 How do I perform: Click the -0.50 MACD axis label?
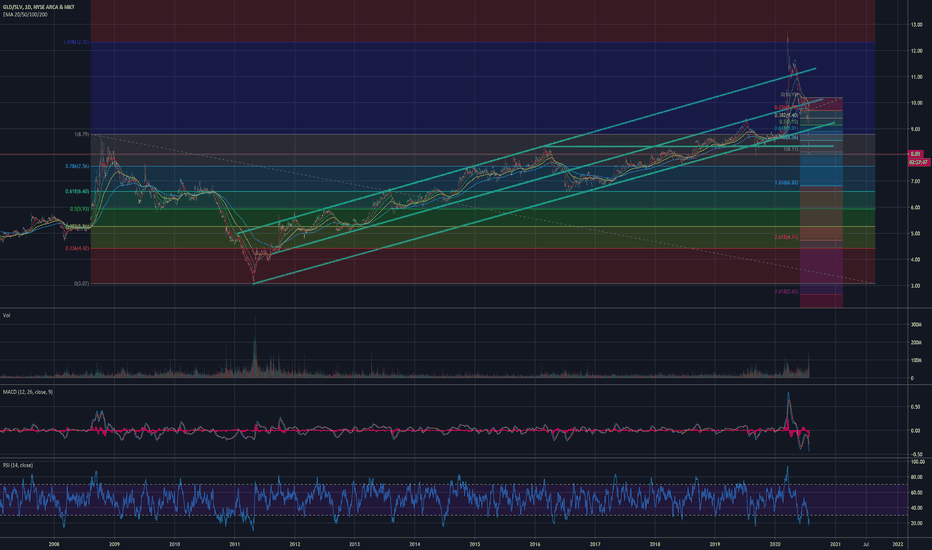(915, 454)
